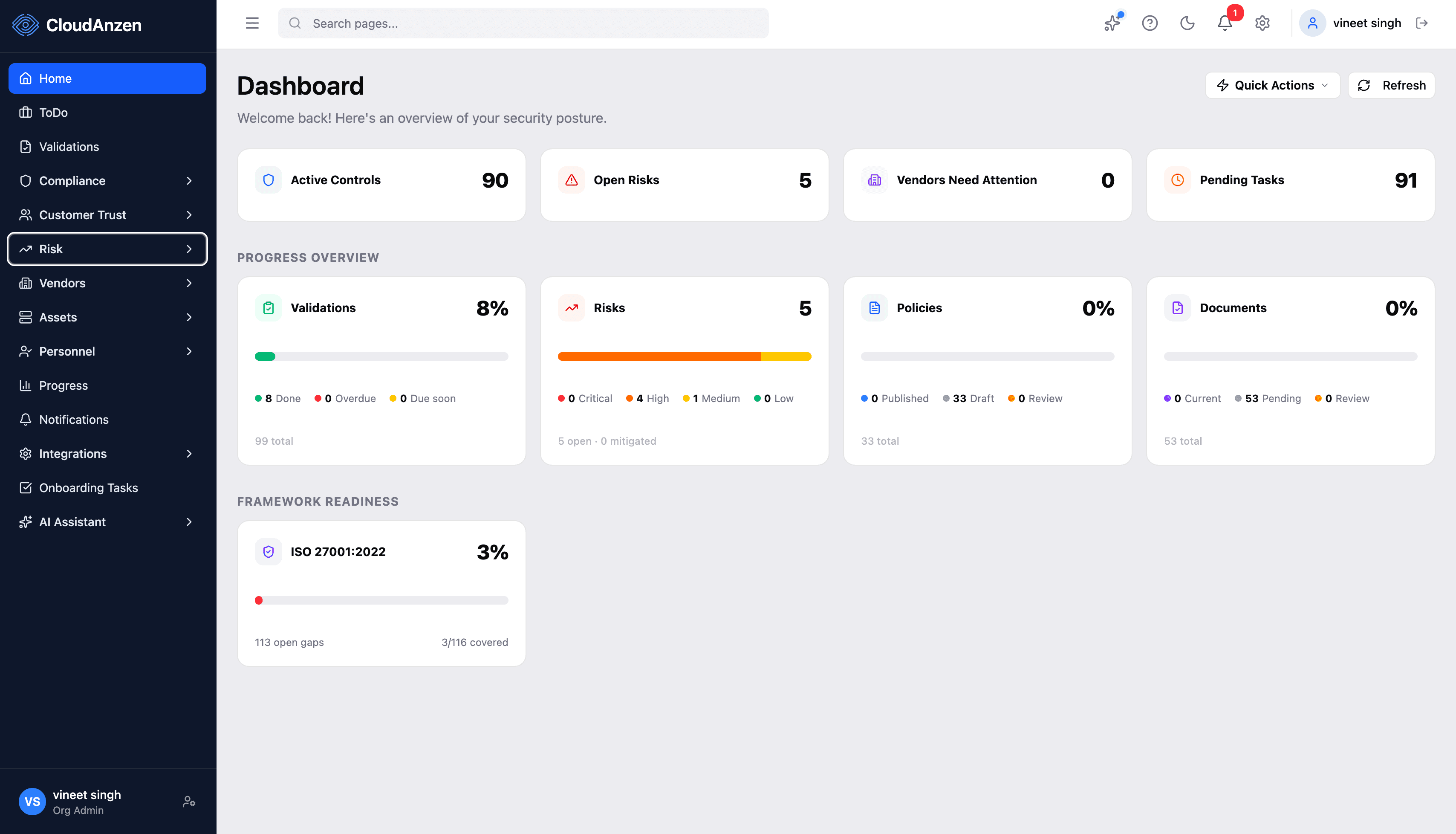
Task: Click the CloudAnzen logo icon
Action: pyautogui.click(x=25, y=25)
